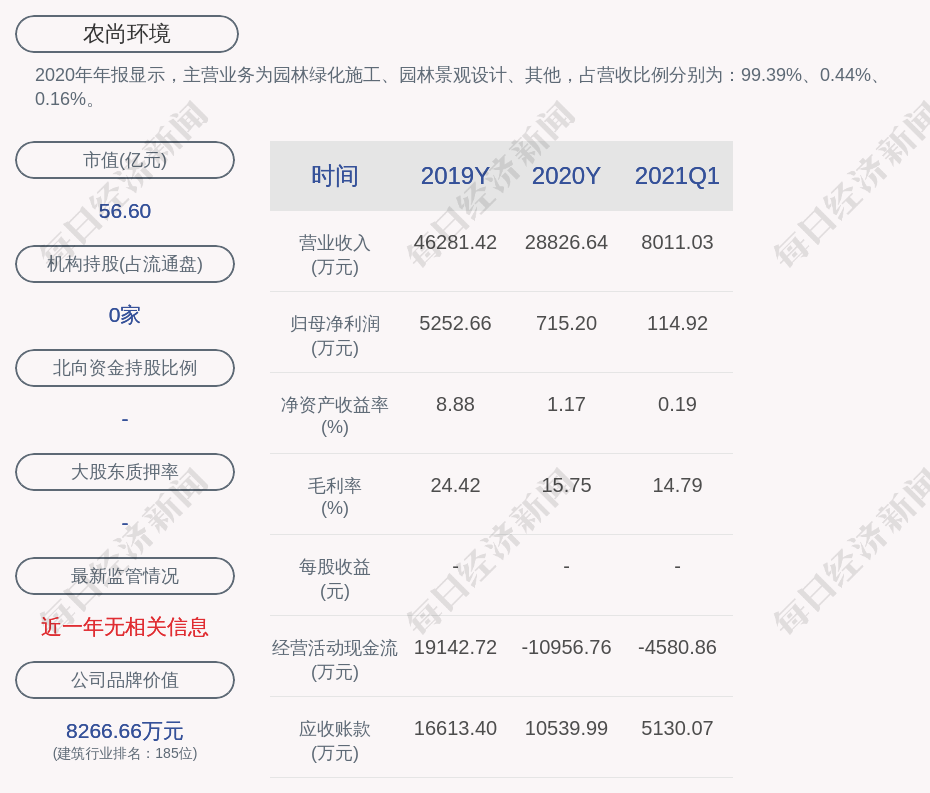Viewport: 930px width, 793px height.
Task: Click the 营业收入(万元) row label
Action: tap(335, 254)
